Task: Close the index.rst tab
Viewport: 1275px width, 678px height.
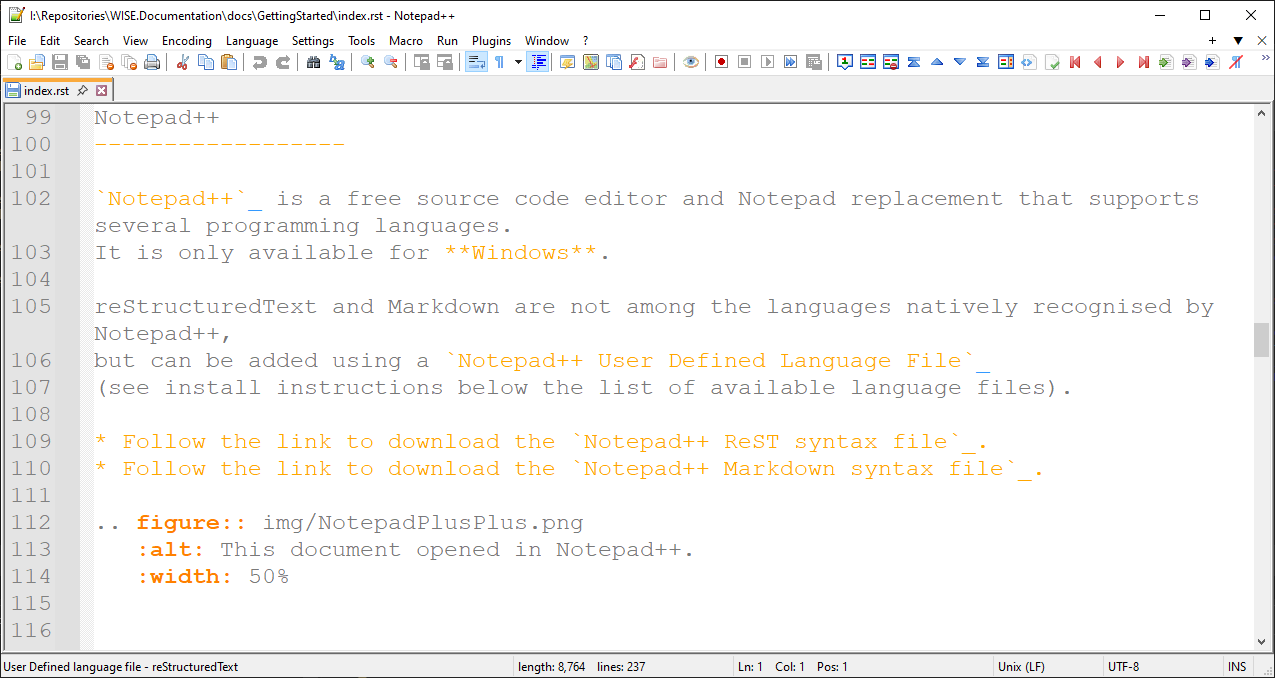Action: 102,90
